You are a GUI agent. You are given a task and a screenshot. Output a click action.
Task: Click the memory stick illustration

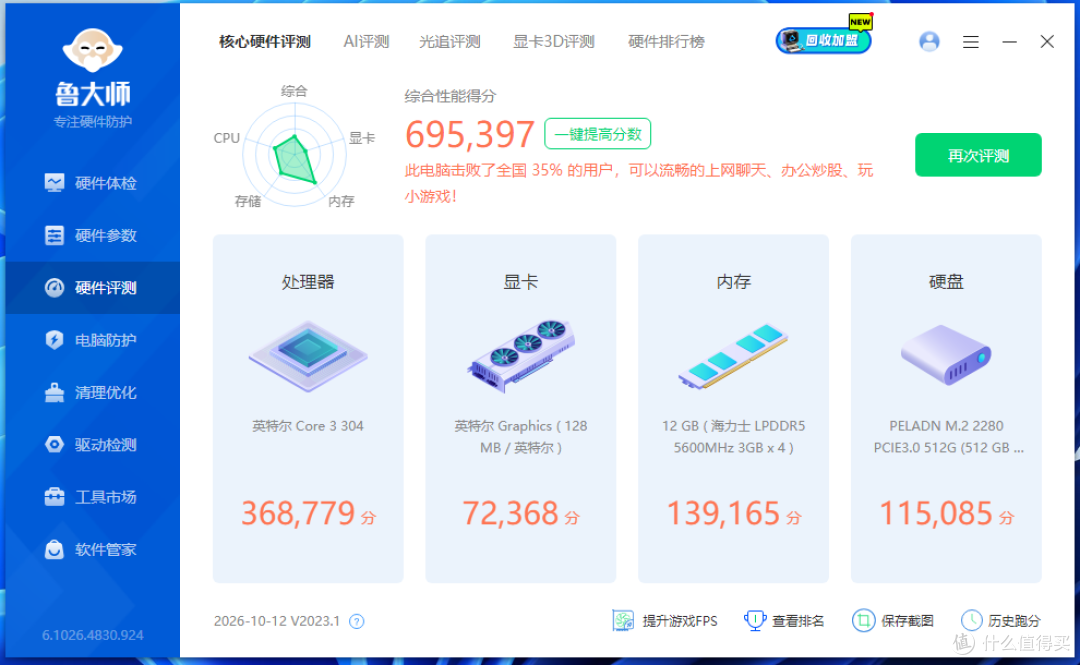pos(733,356)
